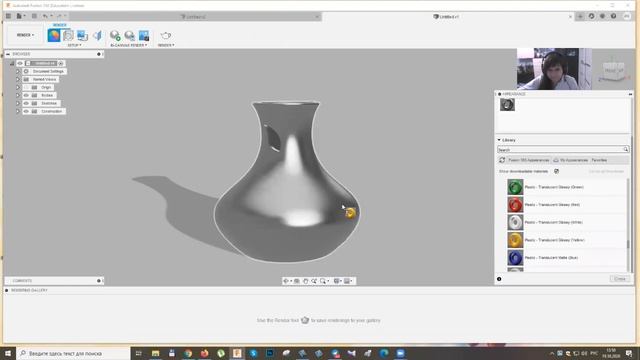Open Firefox from the taskbar
This screenshot has width=640, height=360.
[204, 353]
